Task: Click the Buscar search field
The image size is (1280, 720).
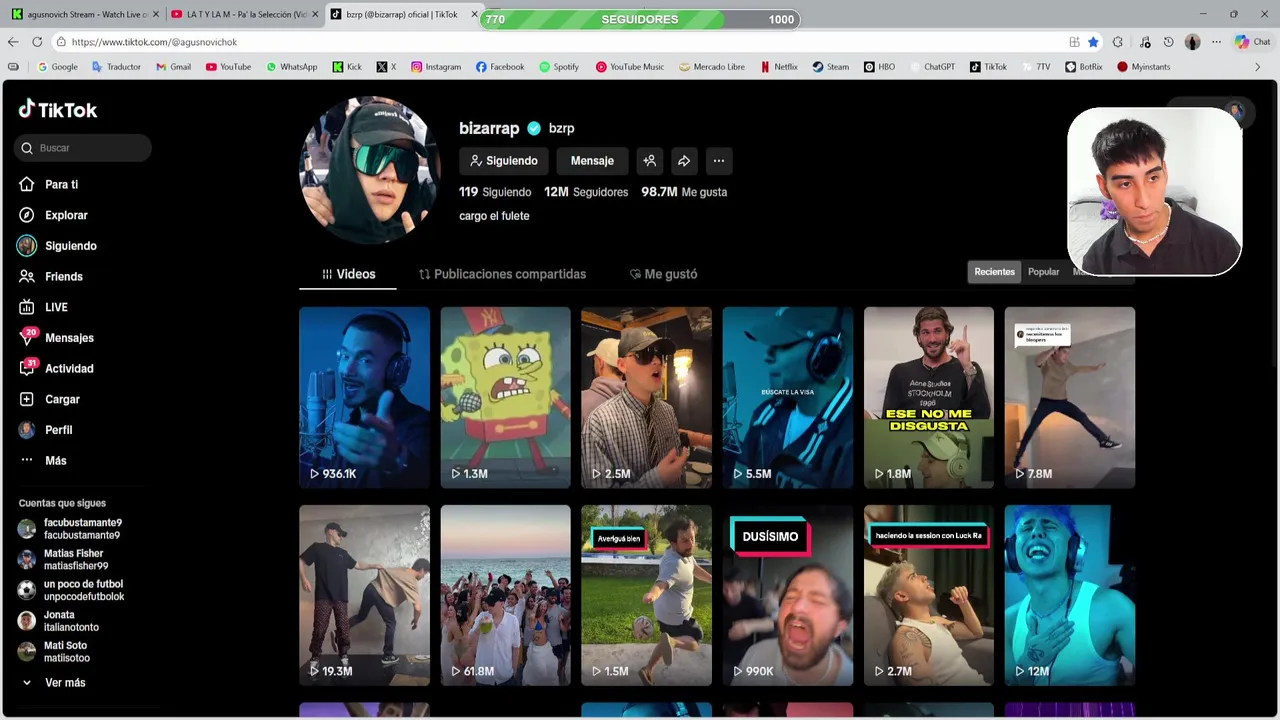Action: click(83, 148)
